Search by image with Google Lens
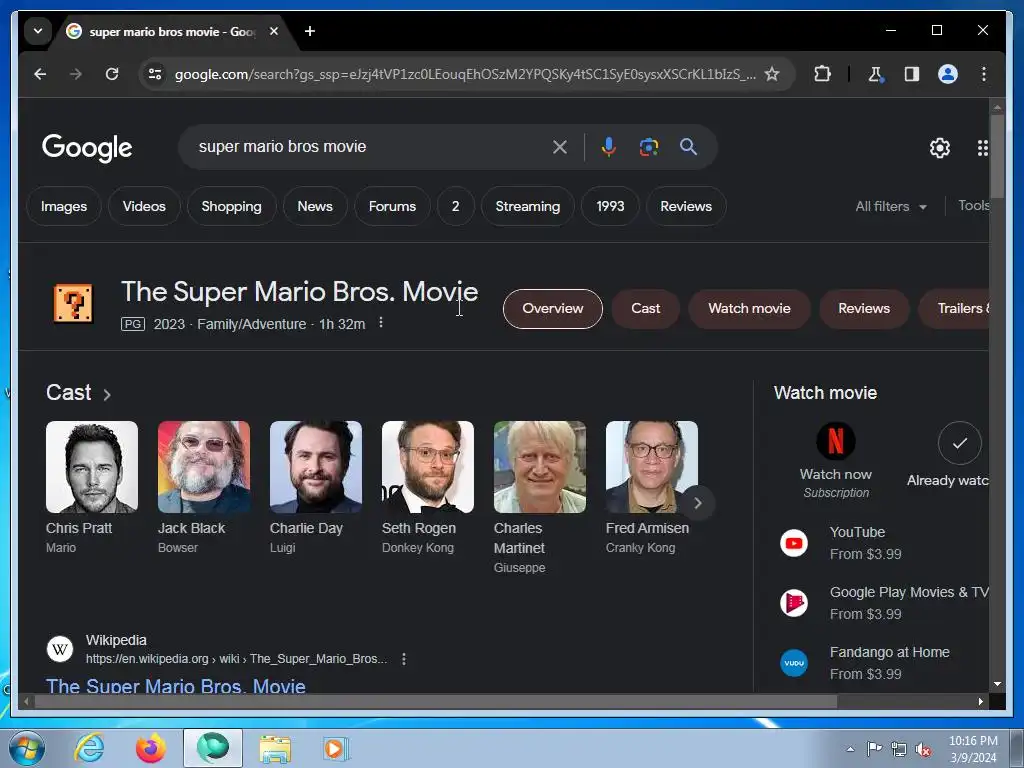The height and width of the screenshot is (768, 1024). [x=648, y=147]
